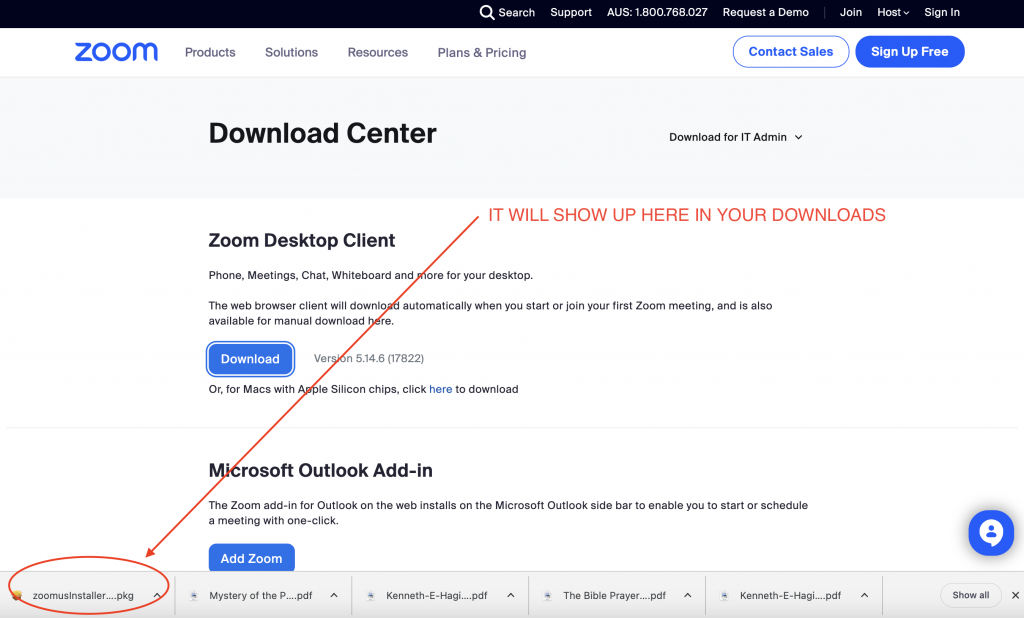The width and height of the screenshot is (1024, 618).
Task: Click the Add Zoom button for Outlook
Action: (251, 558)
